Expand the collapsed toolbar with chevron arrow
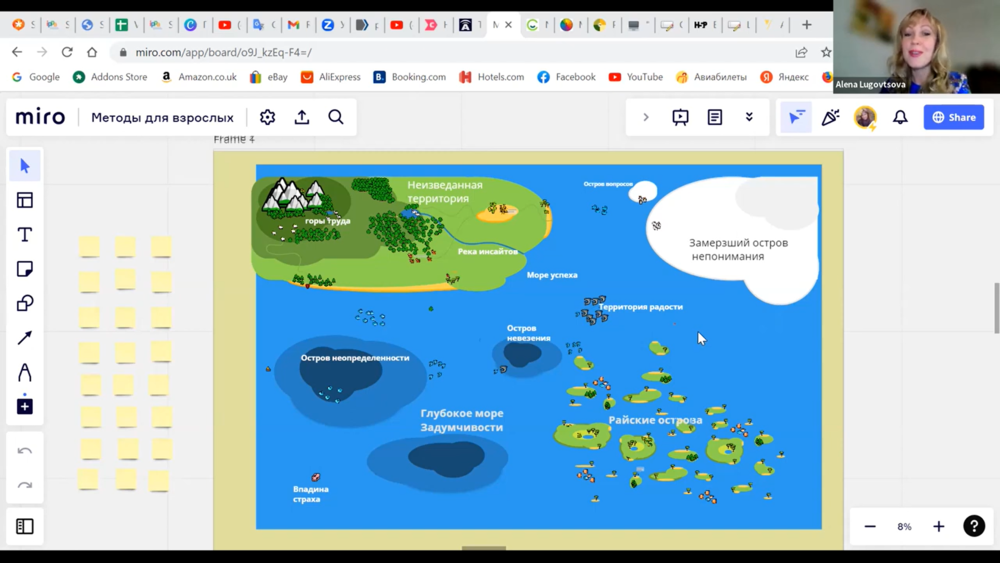 click(646, 118)
